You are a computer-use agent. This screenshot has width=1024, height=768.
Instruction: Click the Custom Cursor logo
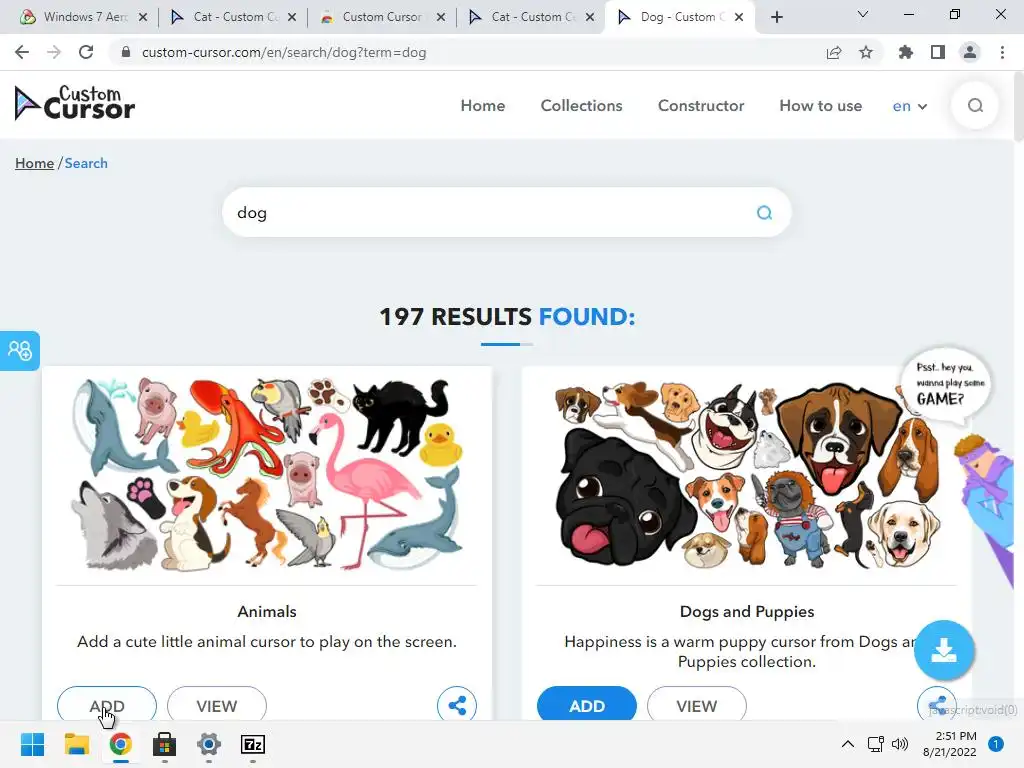pos(74,103)
